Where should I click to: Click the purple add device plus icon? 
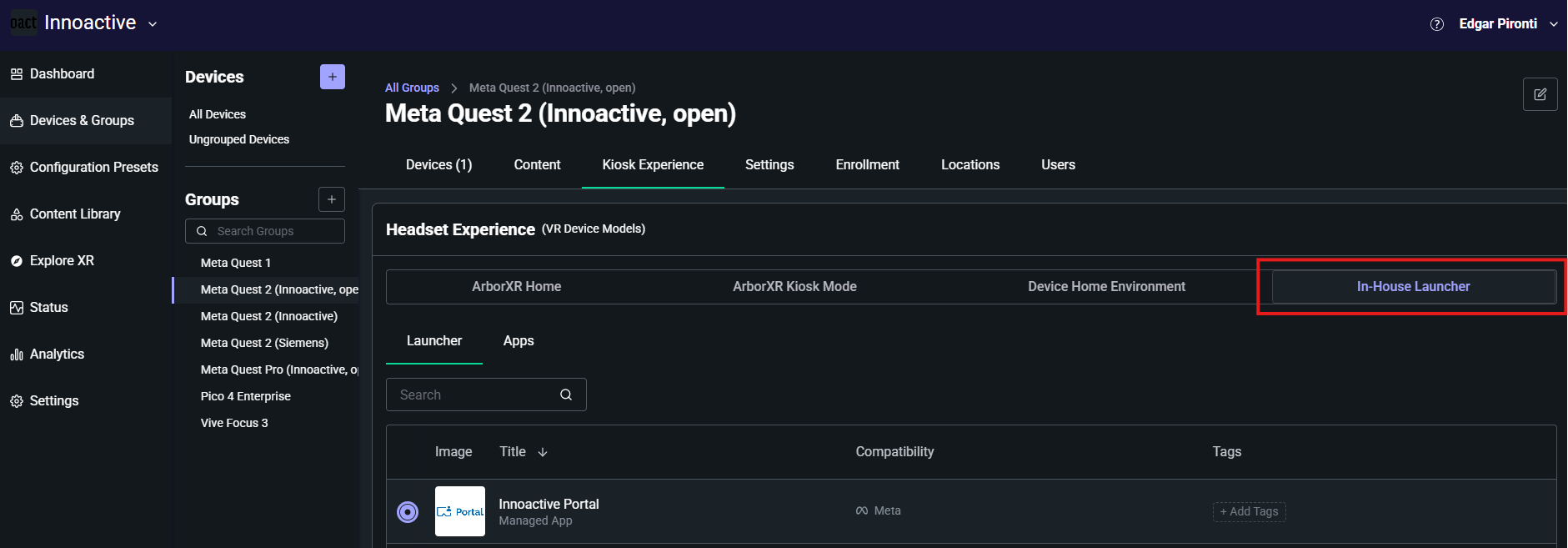tap(332, 77)
